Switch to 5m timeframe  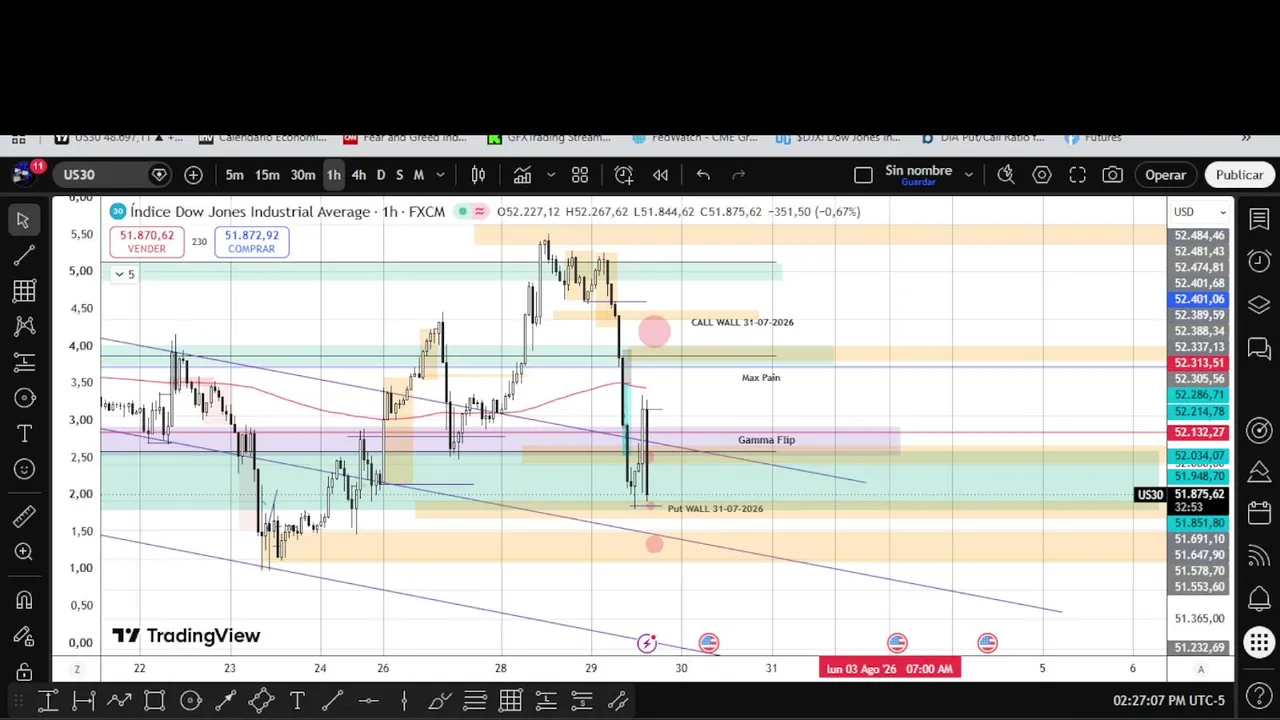point(234,175)
